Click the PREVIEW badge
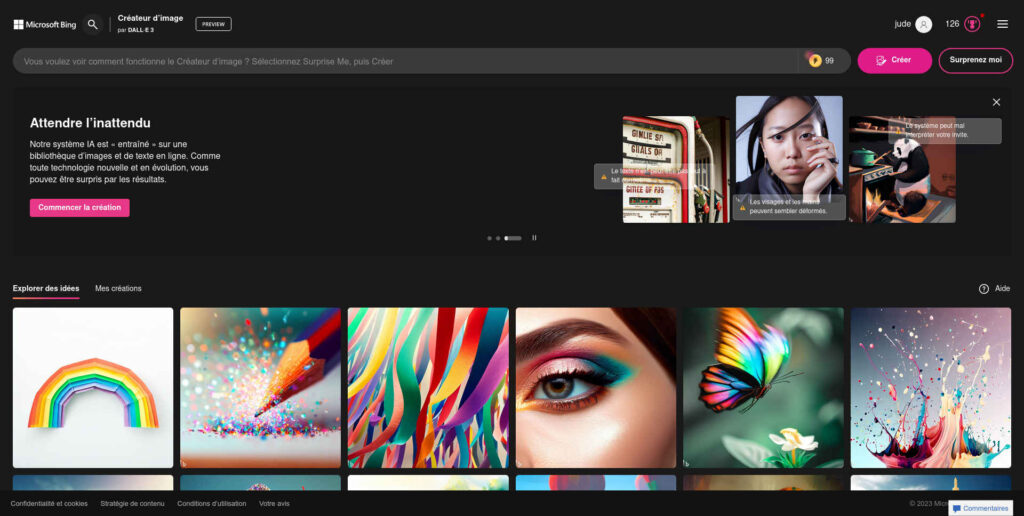1024x516 pixels. click(x=214, y=24)
